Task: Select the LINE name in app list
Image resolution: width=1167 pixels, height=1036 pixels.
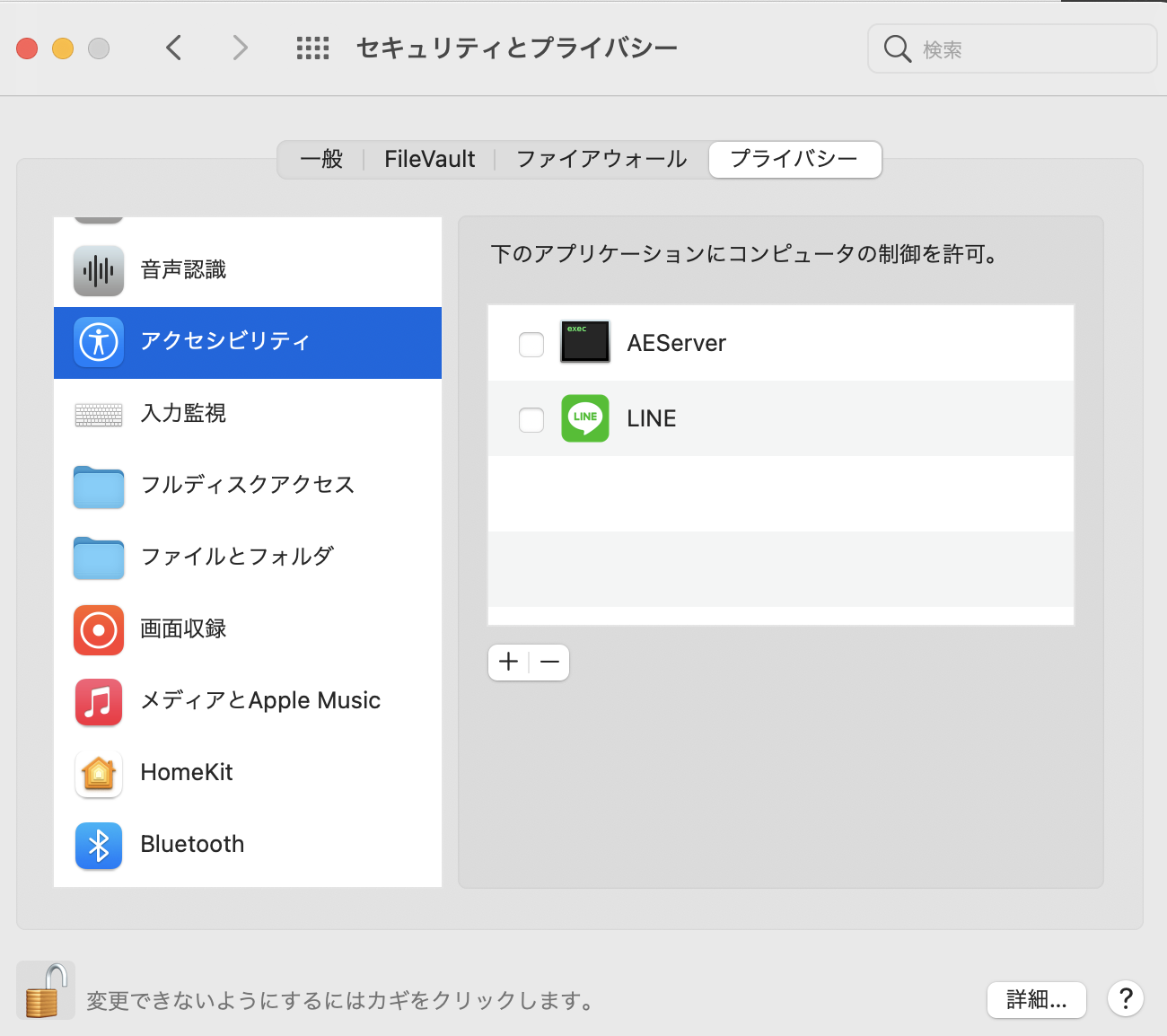Action: (652, 419)
